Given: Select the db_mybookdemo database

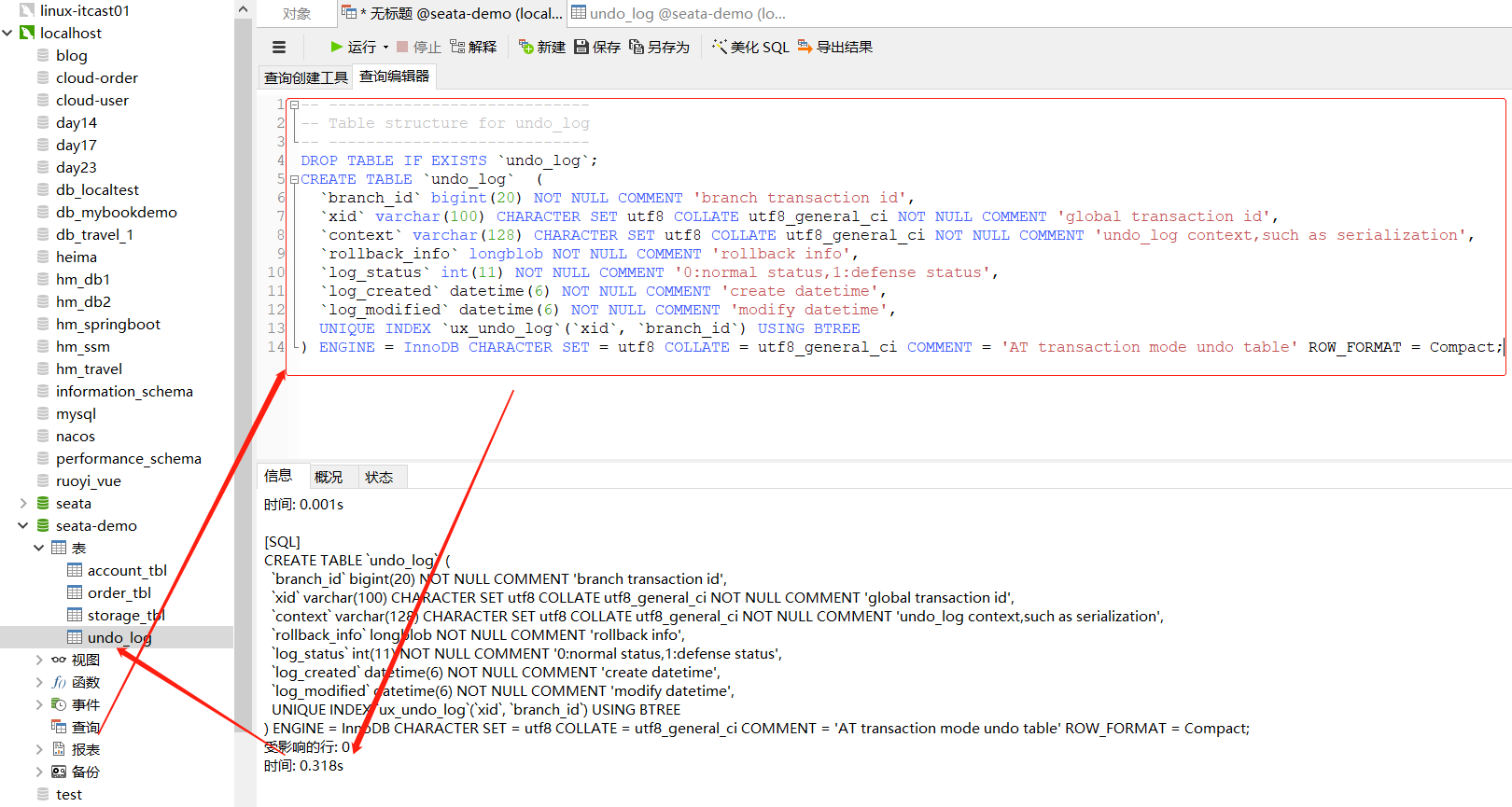Looking at the screenshot, I should 116,212.
